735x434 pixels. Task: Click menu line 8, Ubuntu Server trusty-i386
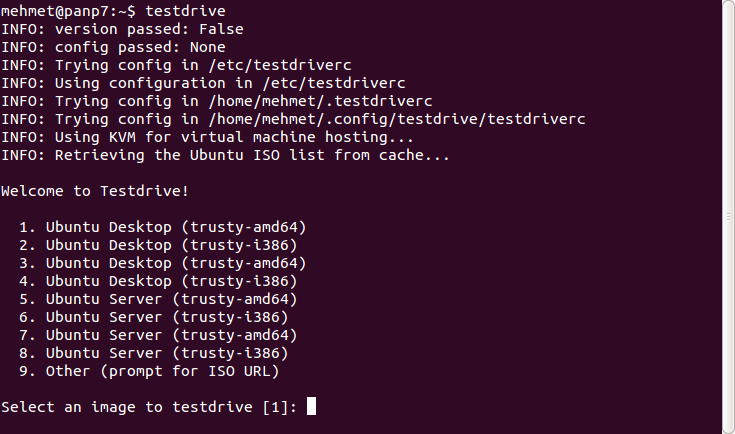click(x=154, y=353)
